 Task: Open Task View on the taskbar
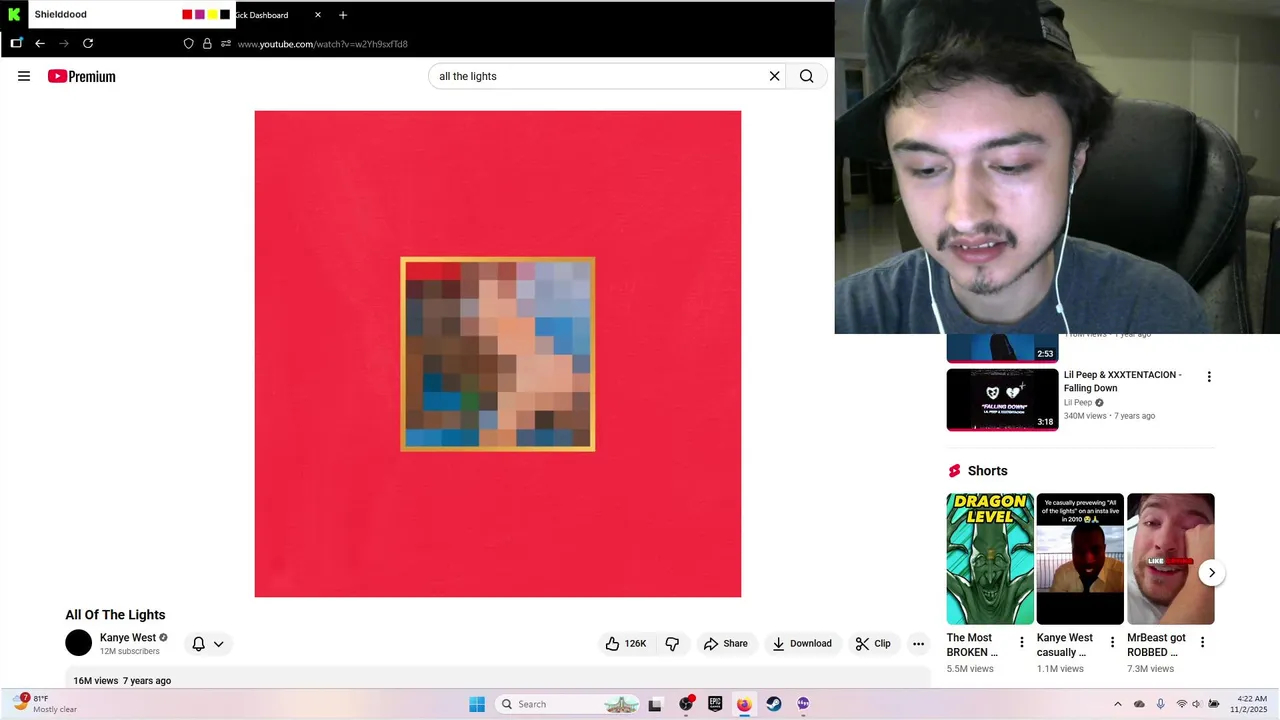[655, 704]
